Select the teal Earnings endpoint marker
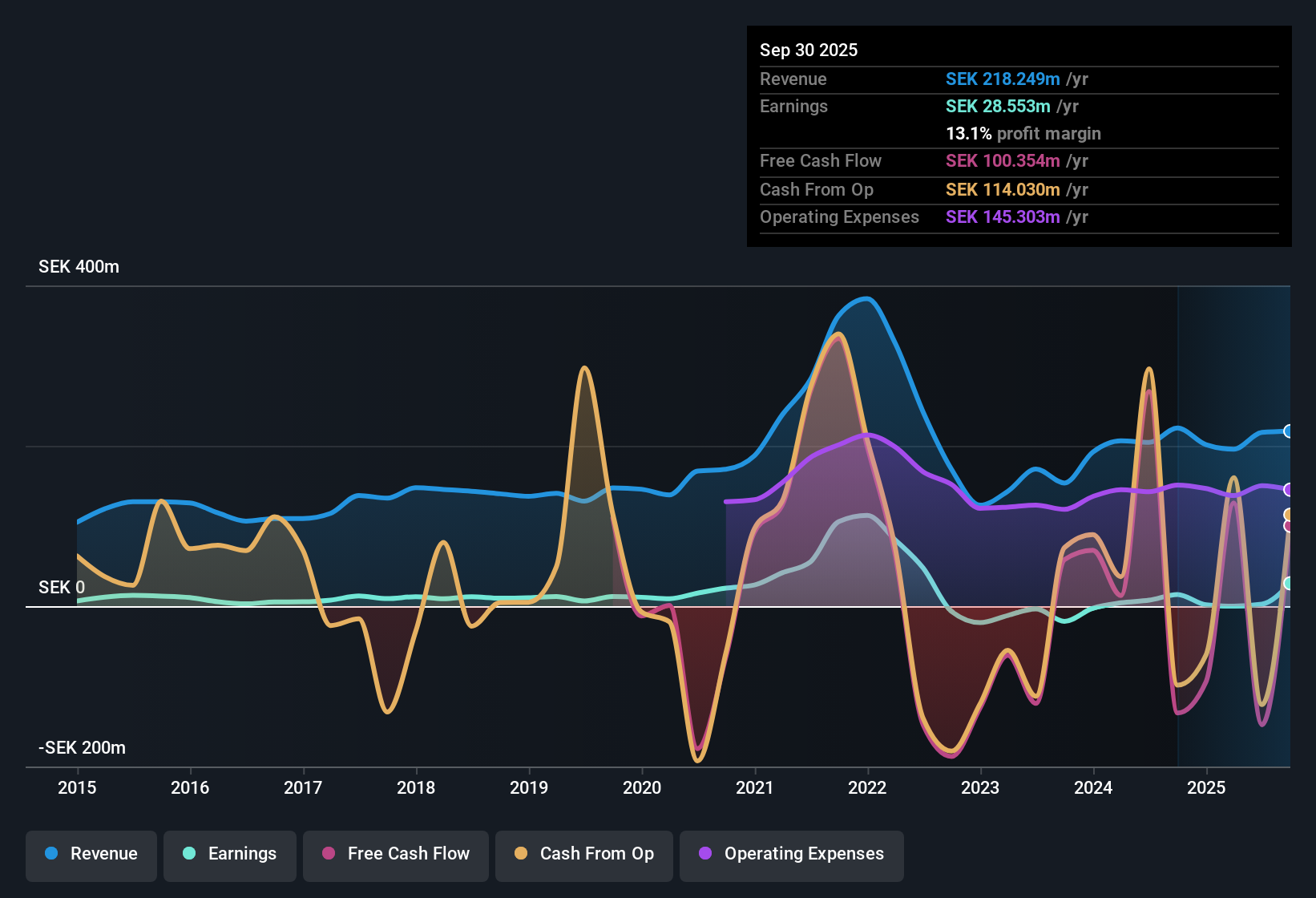 (x=1289, y=584)
